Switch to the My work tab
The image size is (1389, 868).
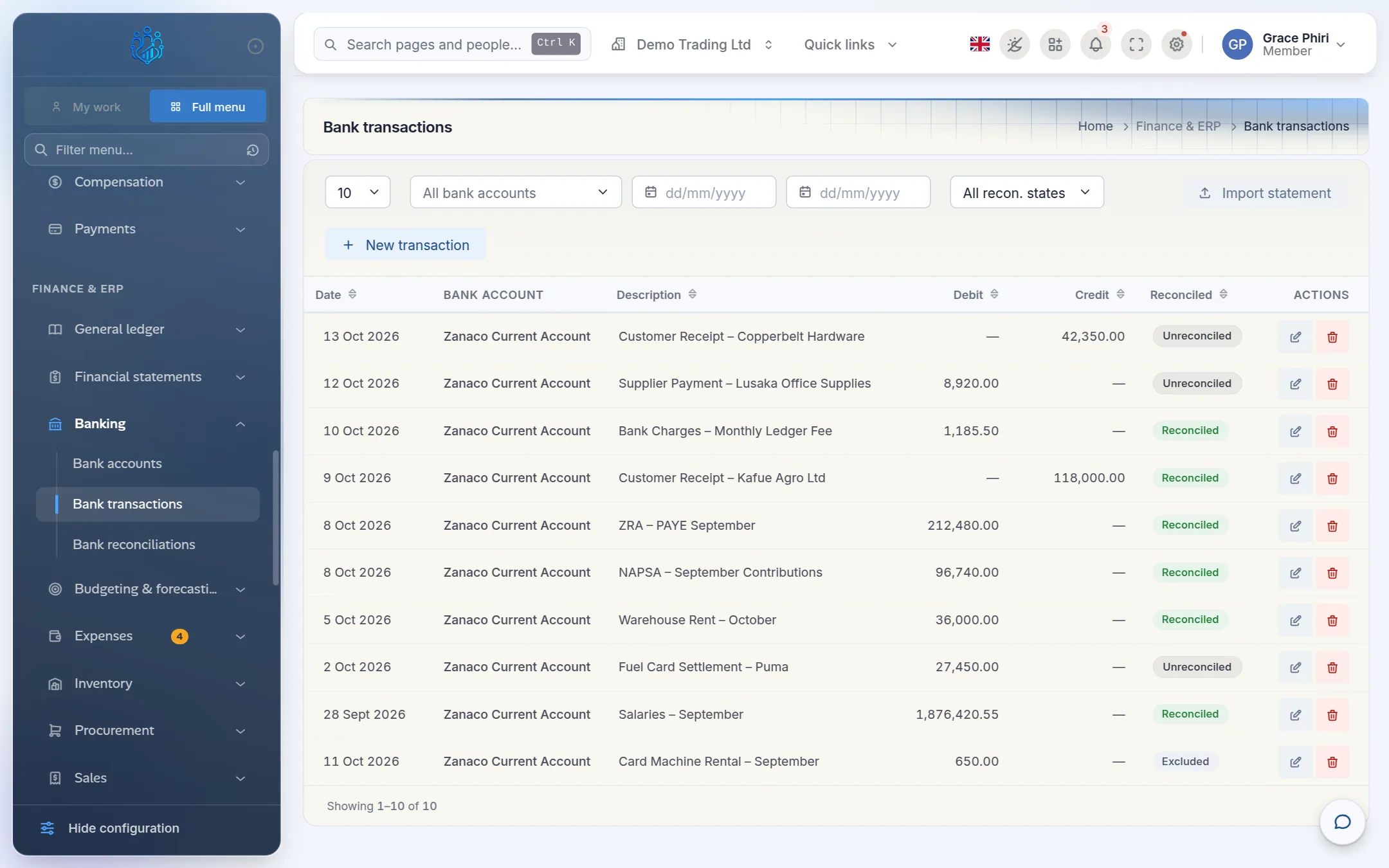(x=87, y=107)
